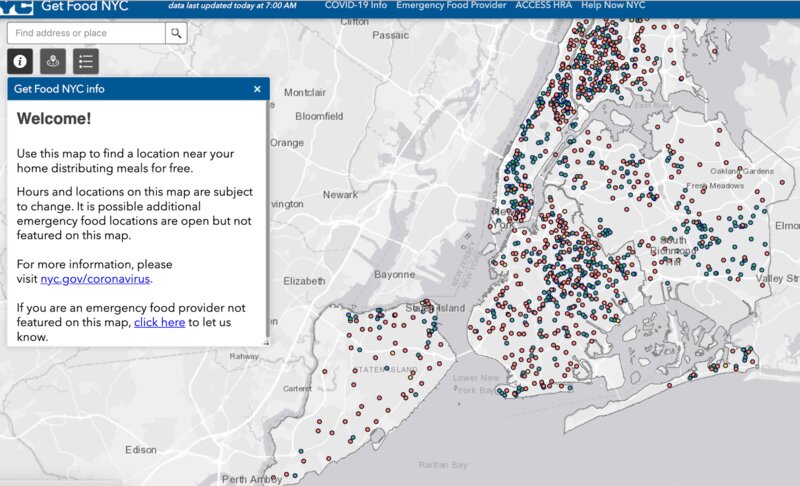The width and height of the screenshot is (800, 486).
Task: Click the data last updated text
Action: coord(232,6)
